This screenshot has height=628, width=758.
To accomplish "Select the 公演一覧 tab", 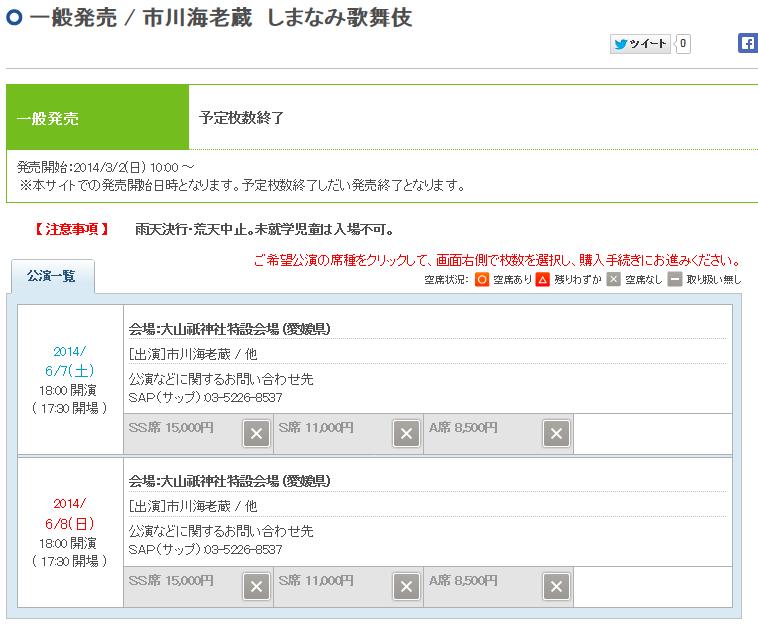I will (x=52, y=275).
